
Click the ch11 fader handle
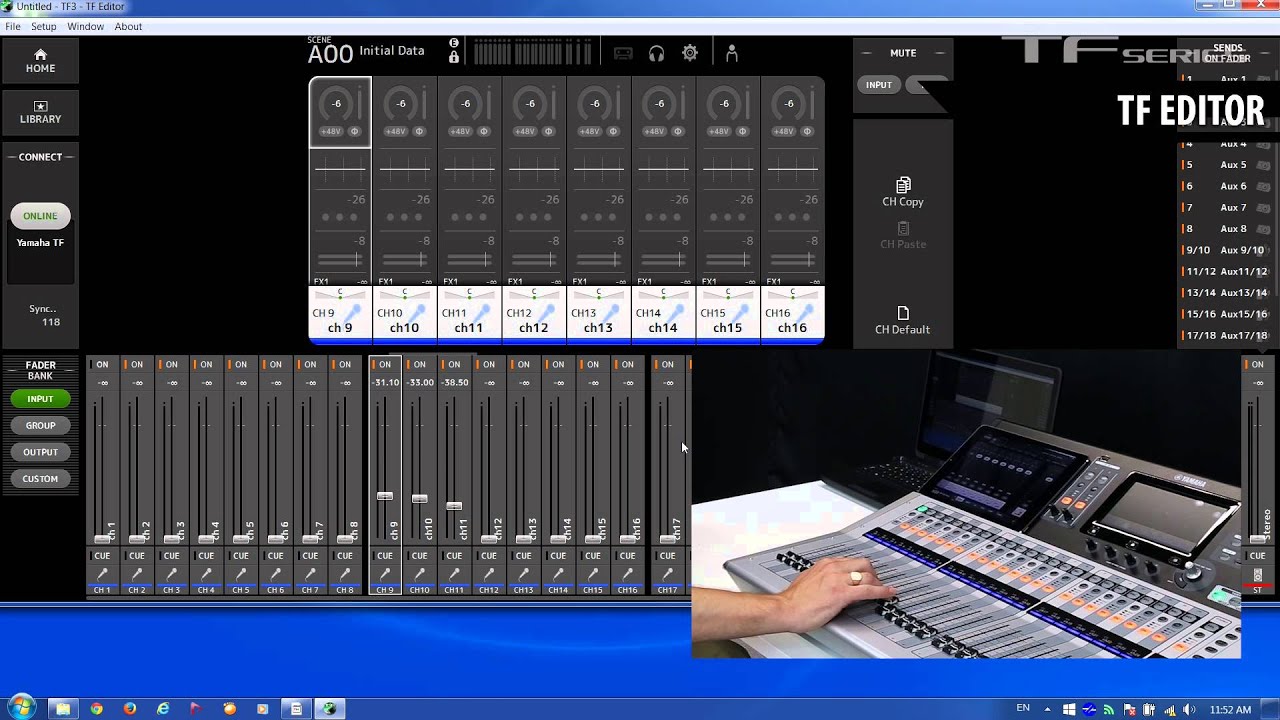(x=454, y=506)
